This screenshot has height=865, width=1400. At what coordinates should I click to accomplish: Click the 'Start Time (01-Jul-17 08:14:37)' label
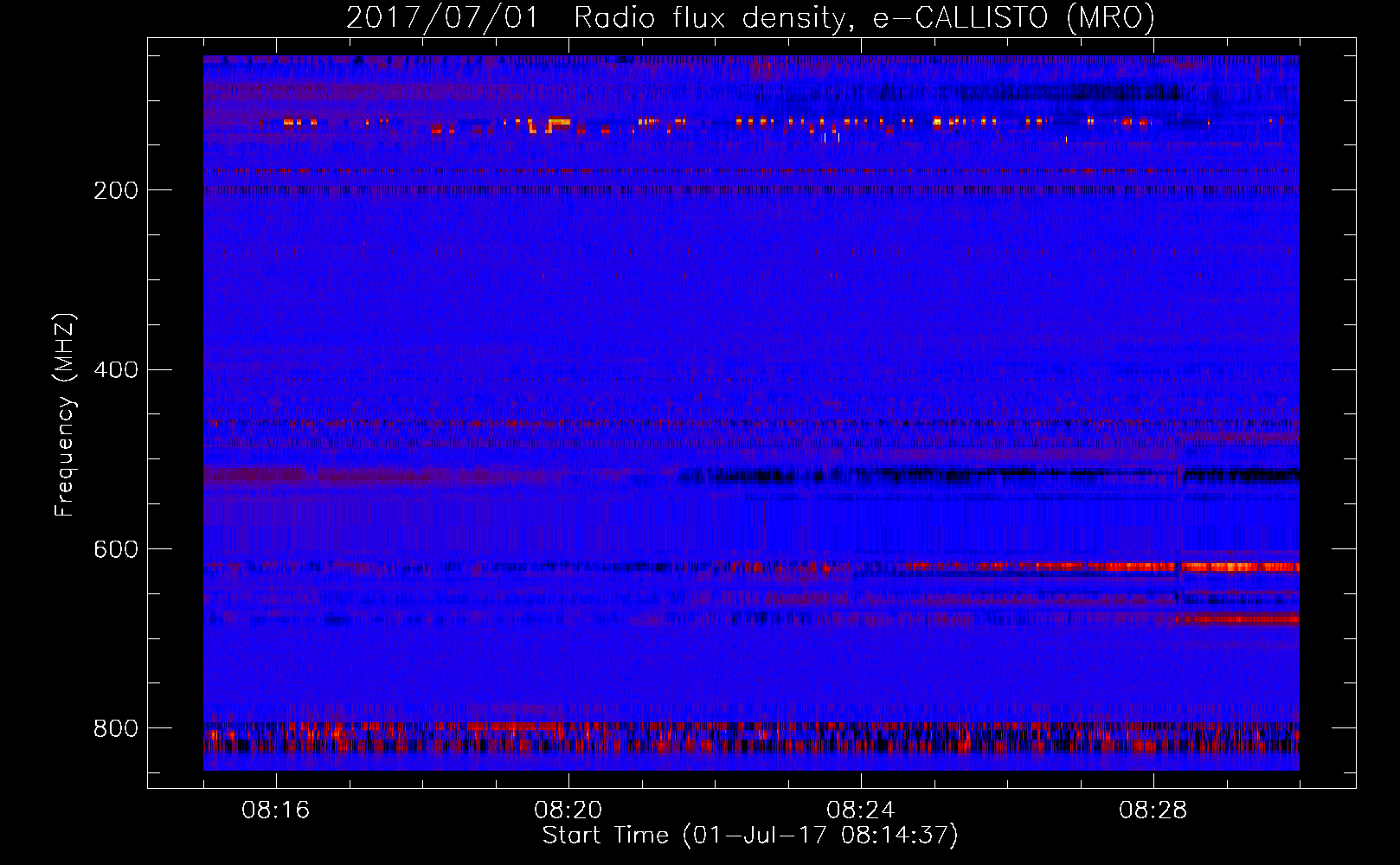750,836
